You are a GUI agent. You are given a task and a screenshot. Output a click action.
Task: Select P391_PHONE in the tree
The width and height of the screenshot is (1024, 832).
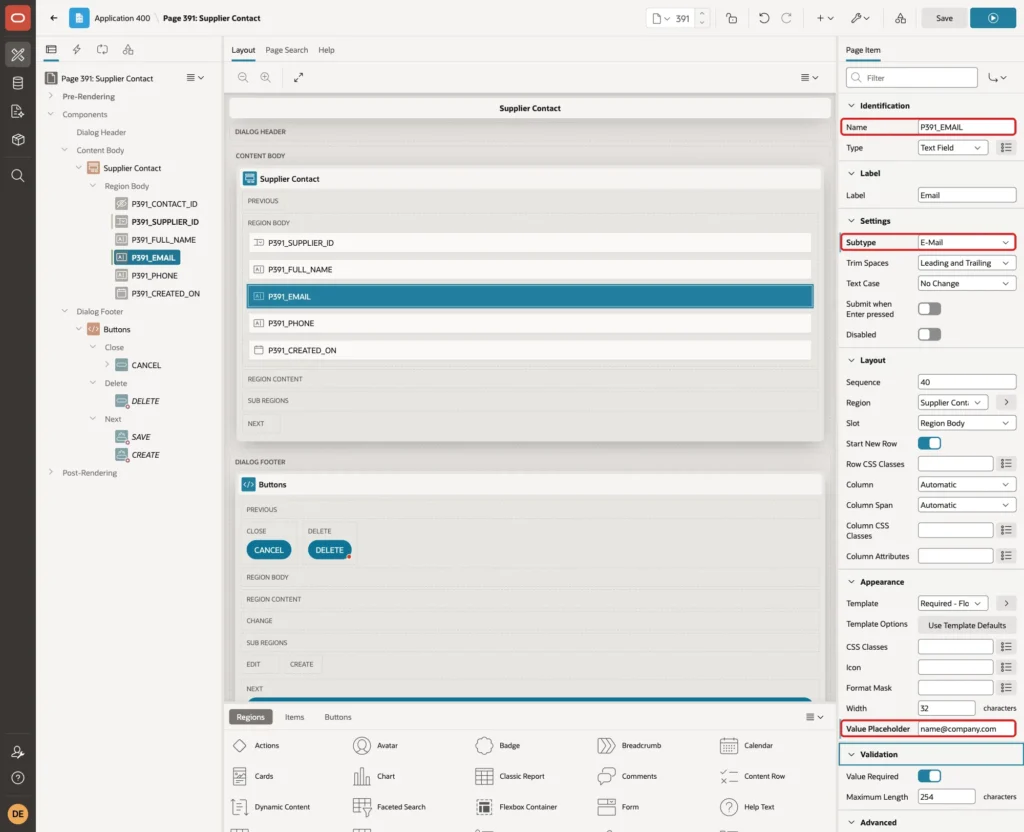(154, 276)
